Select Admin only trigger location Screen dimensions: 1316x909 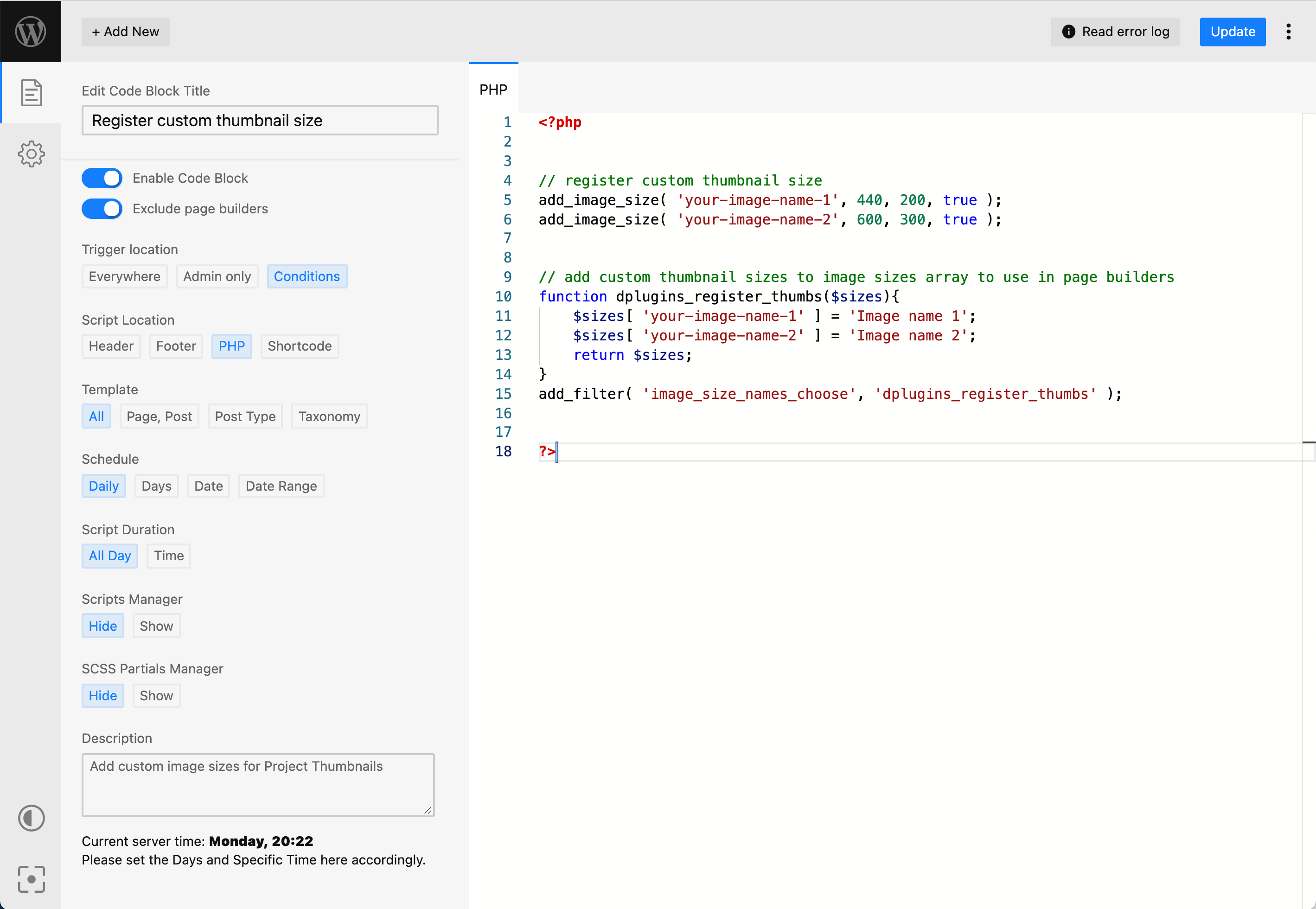click(217, 276)
